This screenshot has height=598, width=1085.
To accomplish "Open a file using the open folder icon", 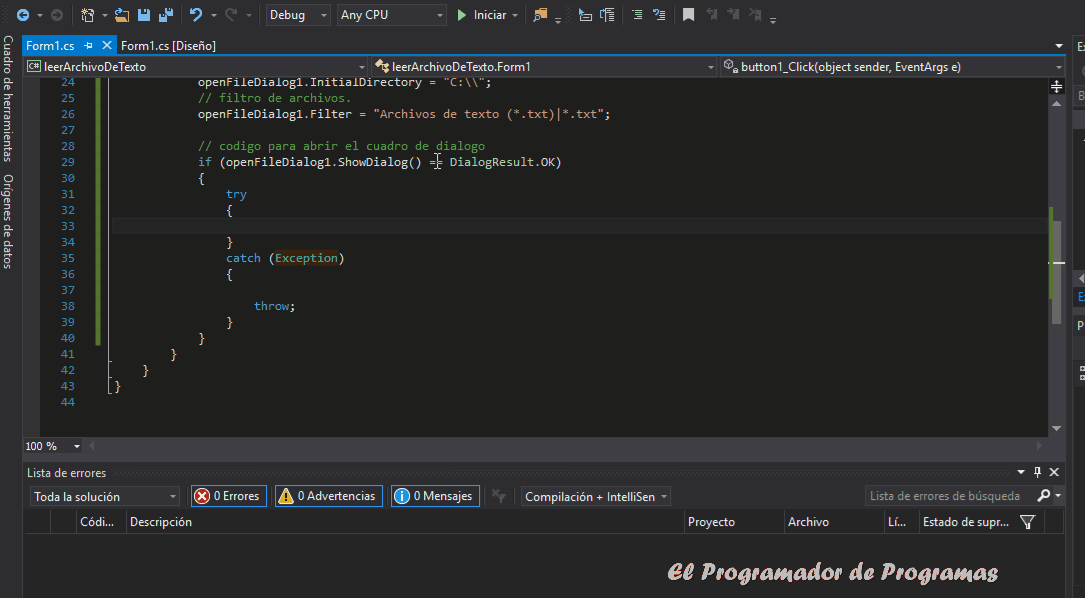I will point(121,14).
